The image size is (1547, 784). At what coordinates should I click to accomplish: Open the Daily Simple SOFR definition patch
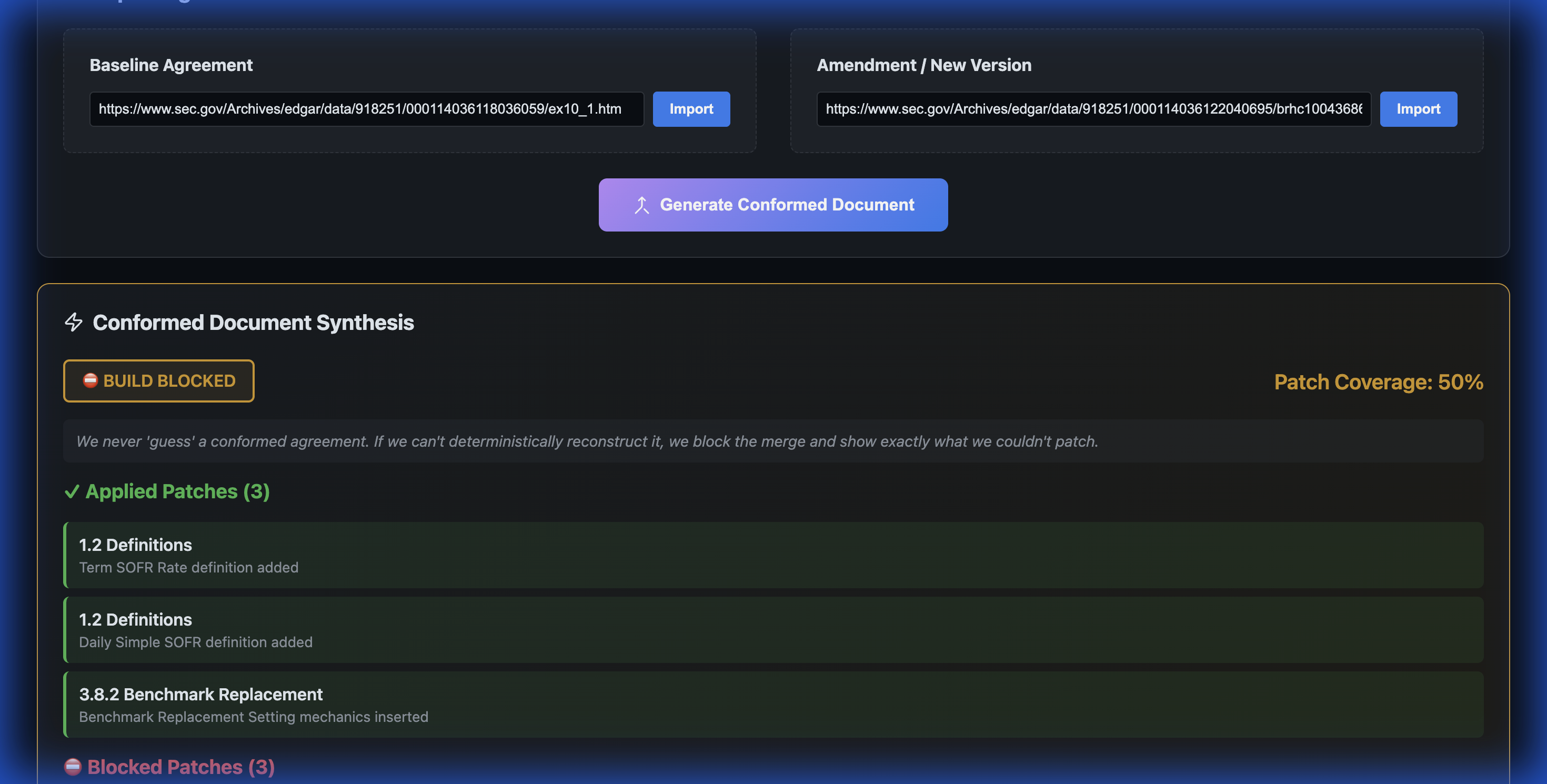[x=773, y=630]
